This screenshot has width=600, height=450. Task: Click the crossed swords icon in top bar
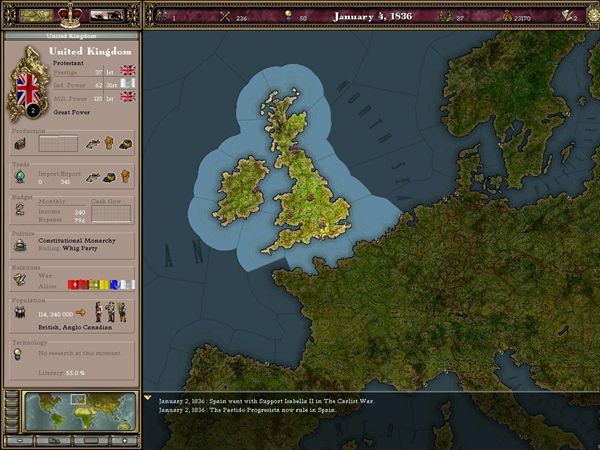click(x=225, y=16)
